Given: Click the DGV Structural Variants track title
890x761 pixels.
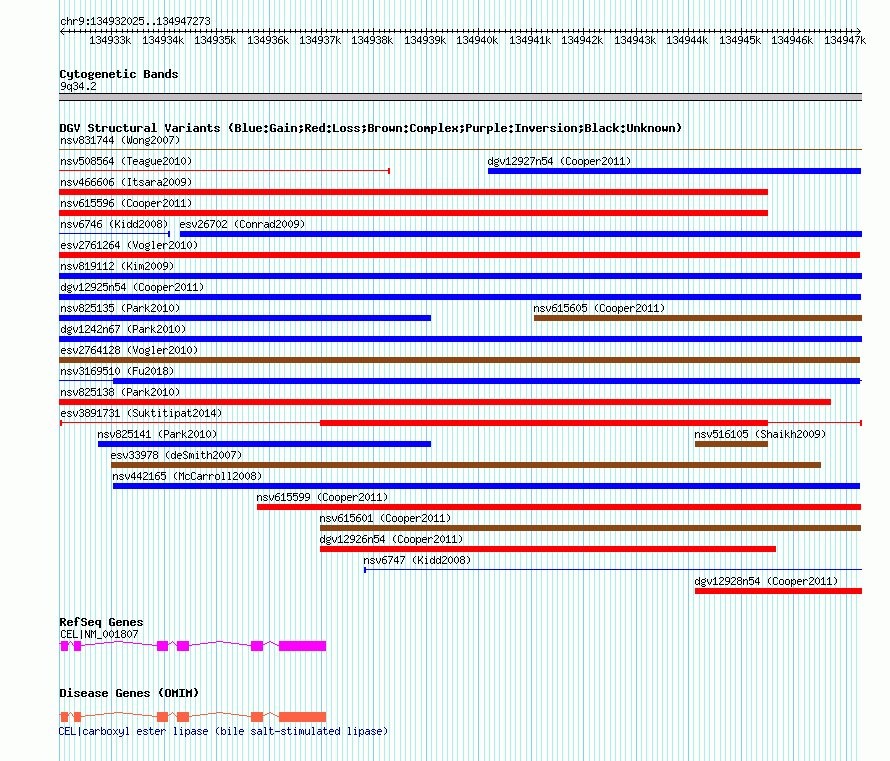Looking at the screenshot, I should (x=370, y=128).
